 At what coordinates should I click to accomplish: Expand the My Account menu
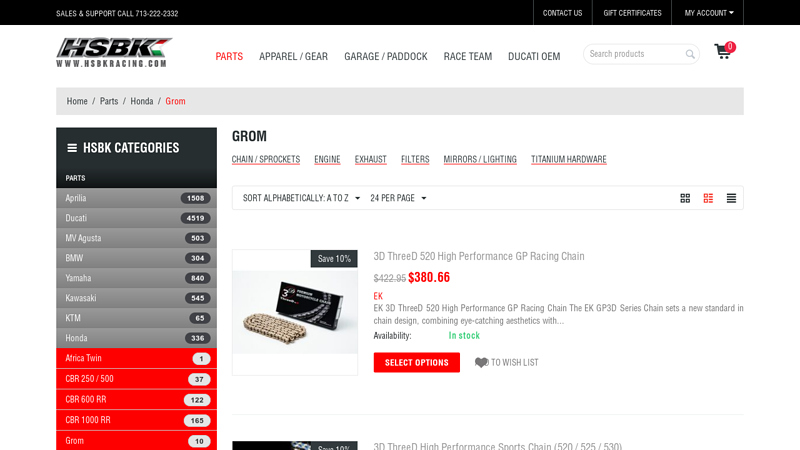(x=709, y=13)
